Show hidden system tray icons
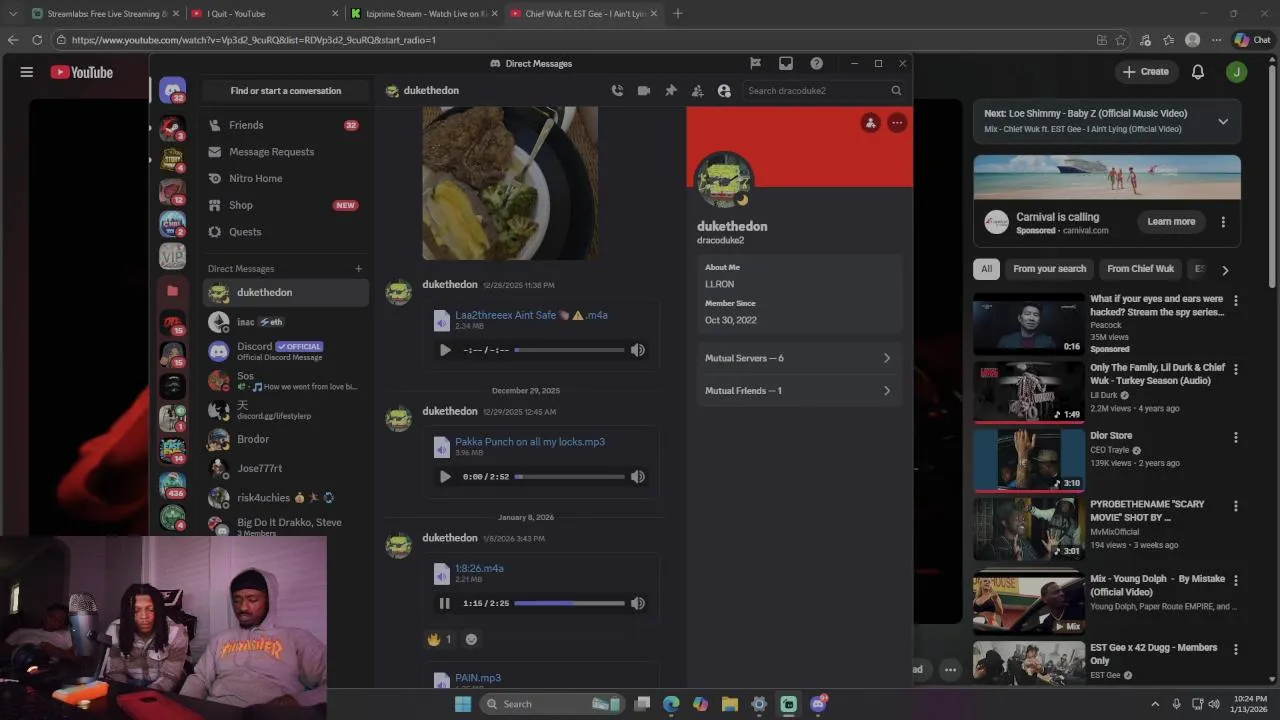1280x720 pixels. coord(1155,704)
